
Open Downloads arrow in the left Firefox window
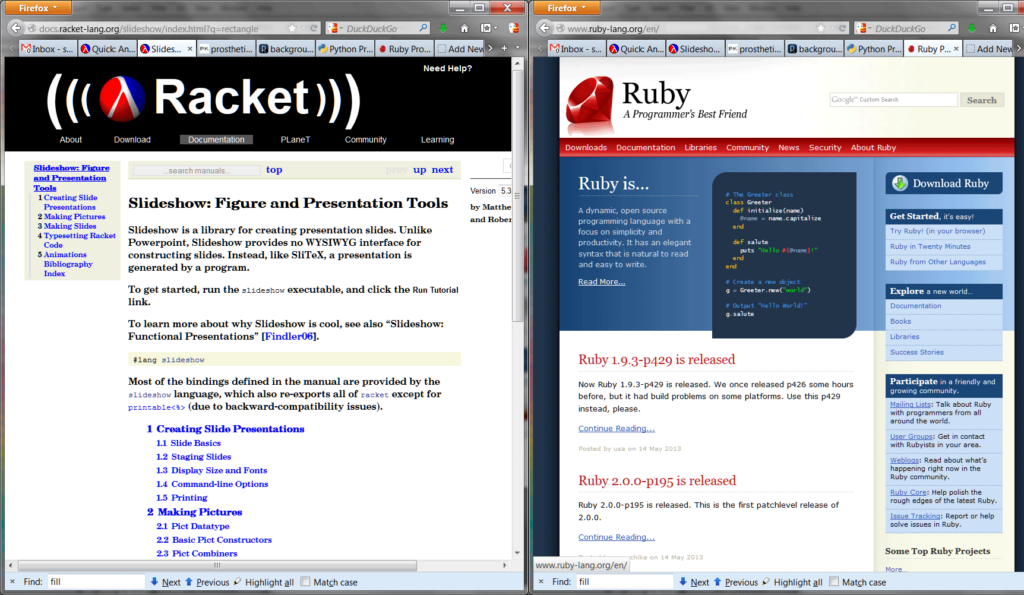pos(443,28)
